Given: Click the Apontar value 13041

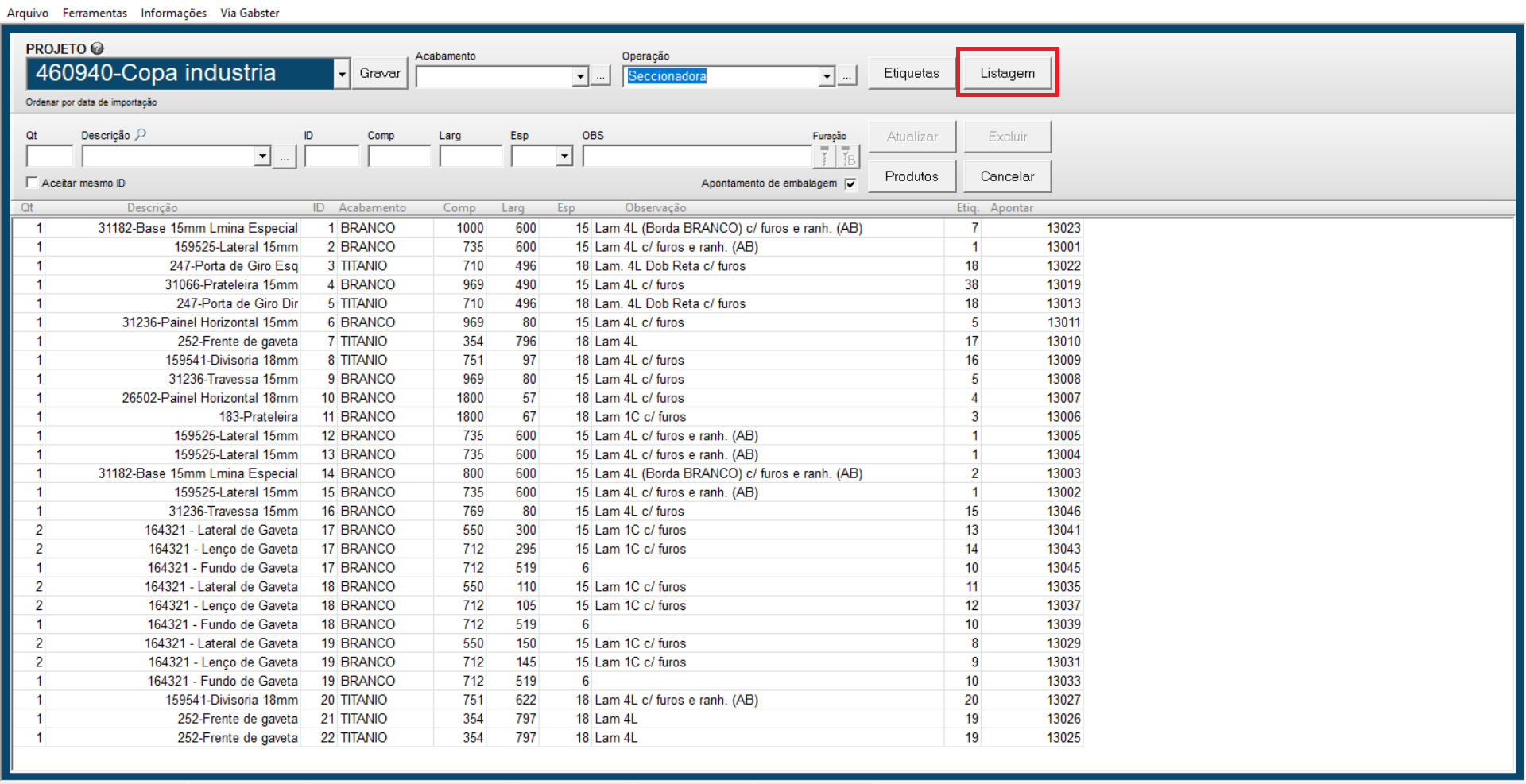Looking at the screenshot, I should tap(1063, 531).
